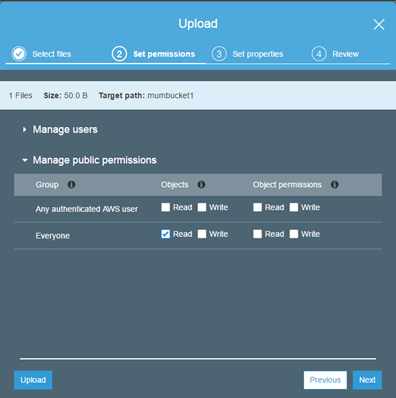The height and width of the screenshot is (398, 396).
Task: Proceed with the Next button
Action: [x=367, y=380]
